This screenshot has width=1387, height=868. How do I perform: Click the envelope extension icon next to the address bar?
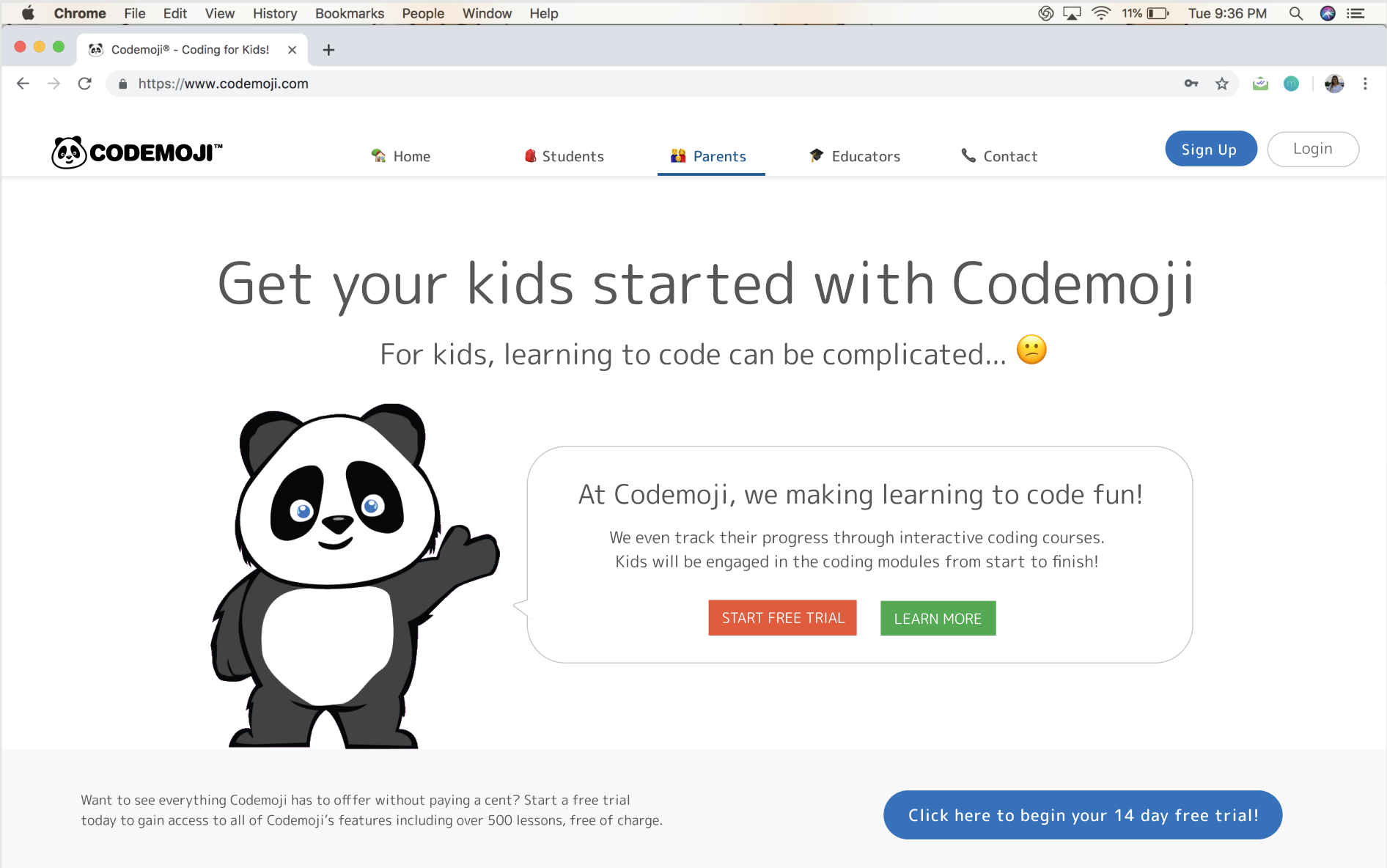(x=1260, y=83)
